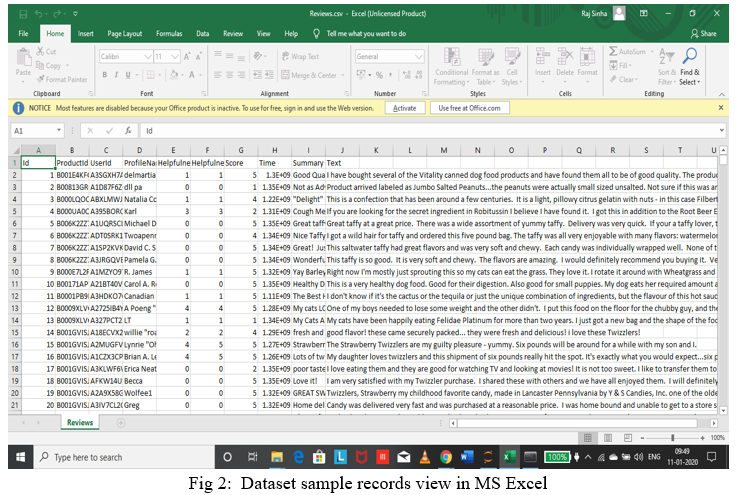
Task: Click Use free at Office.com button
Action: click(x=469, y=108)
